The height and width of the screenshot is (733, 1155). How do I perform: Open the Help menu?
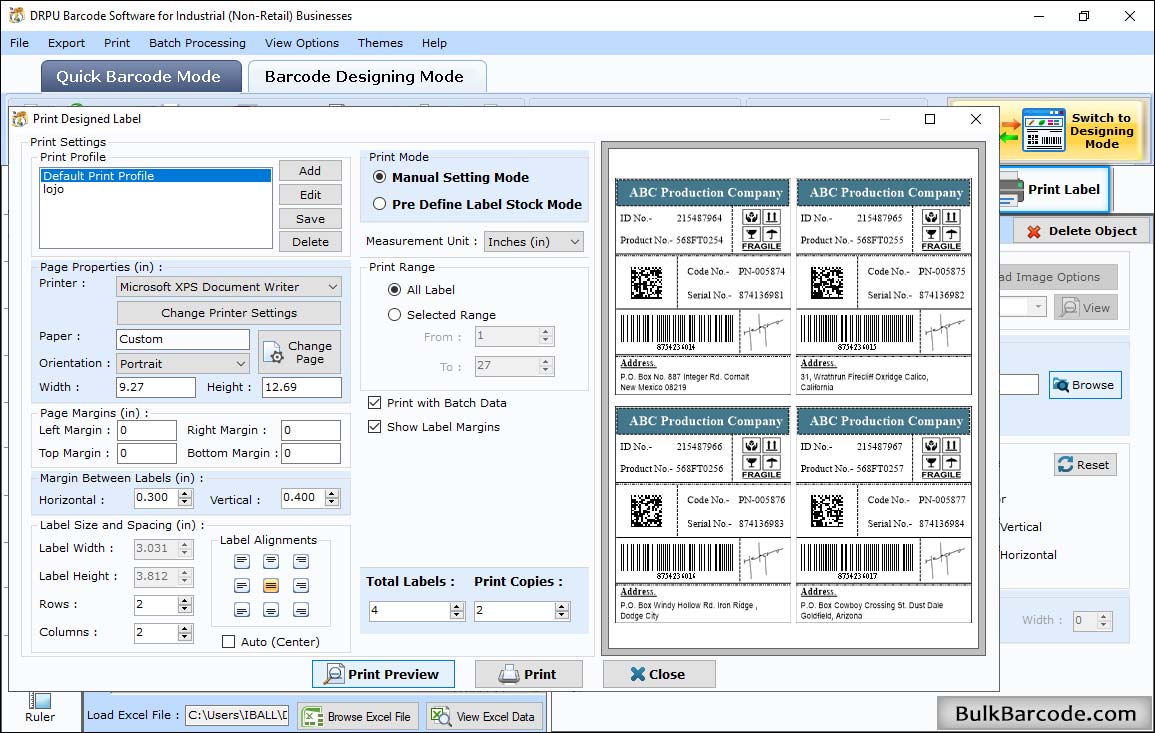click(434, 43)
